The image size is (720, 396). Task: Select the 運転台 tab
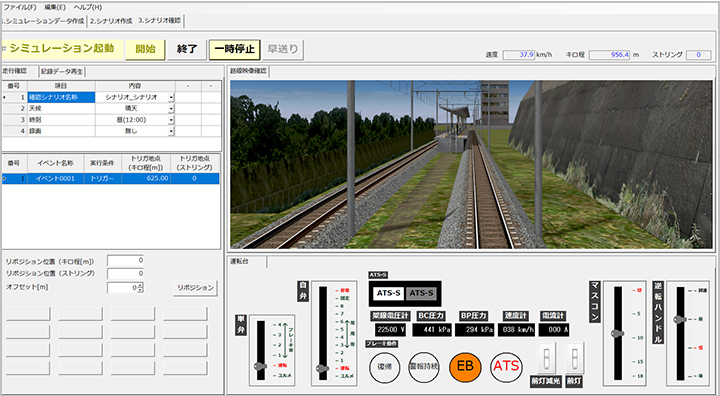pyautogui.click(x=239, y=261)
